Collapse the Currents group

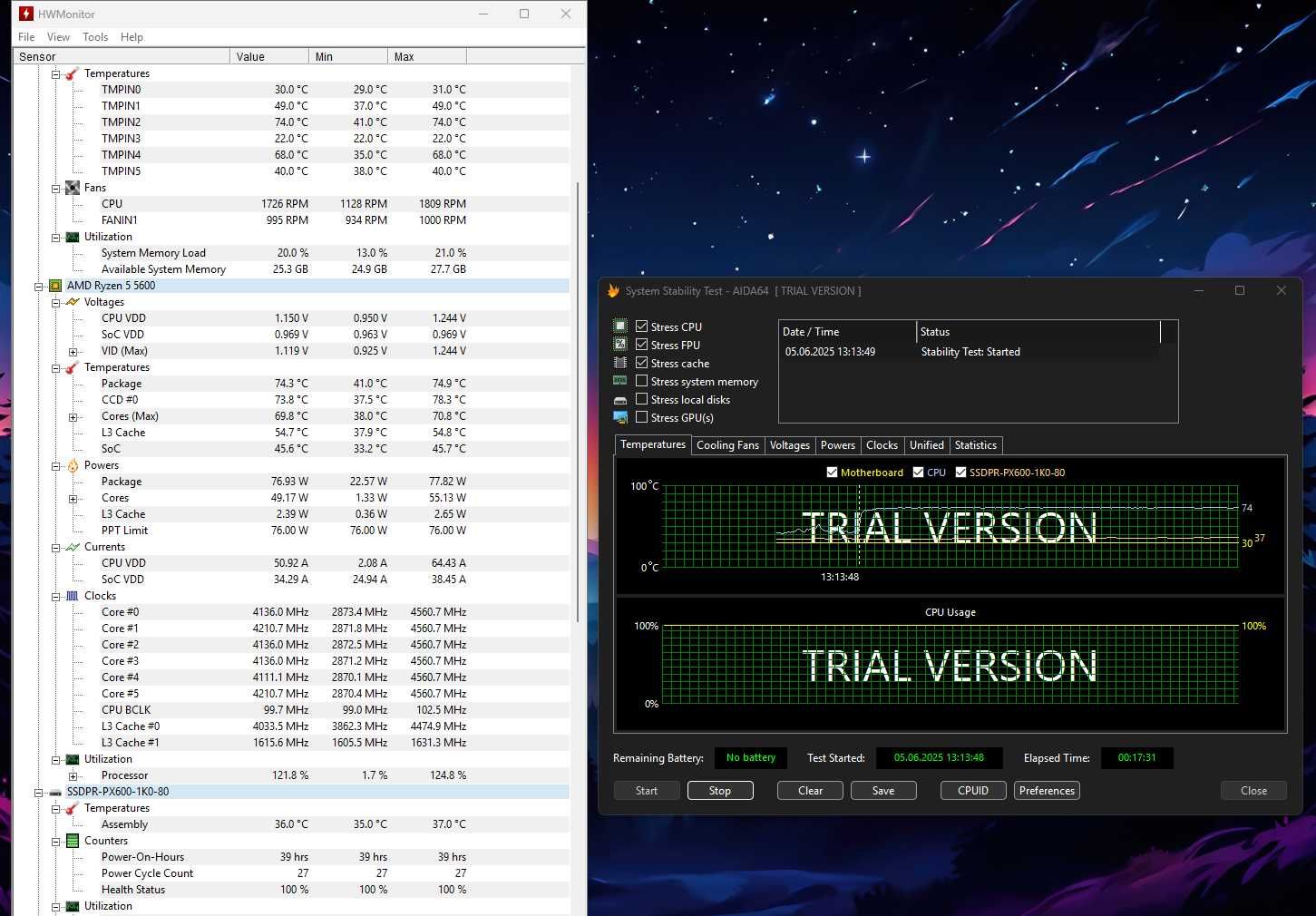[55, 547]
